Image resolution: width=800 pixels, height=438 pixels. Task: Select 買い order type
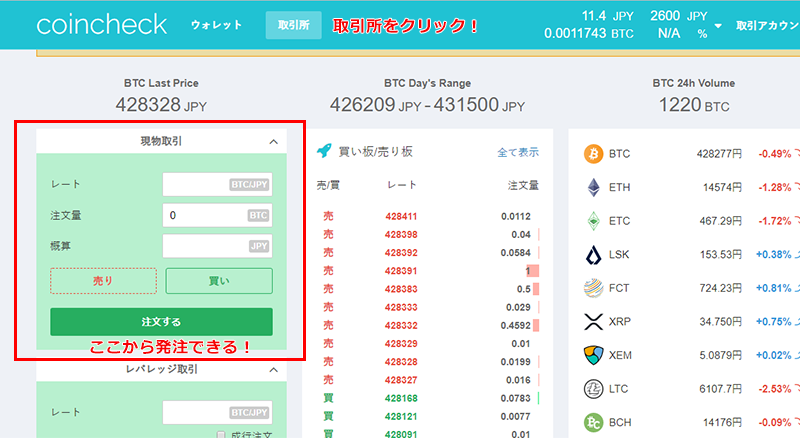pos(219,281)
